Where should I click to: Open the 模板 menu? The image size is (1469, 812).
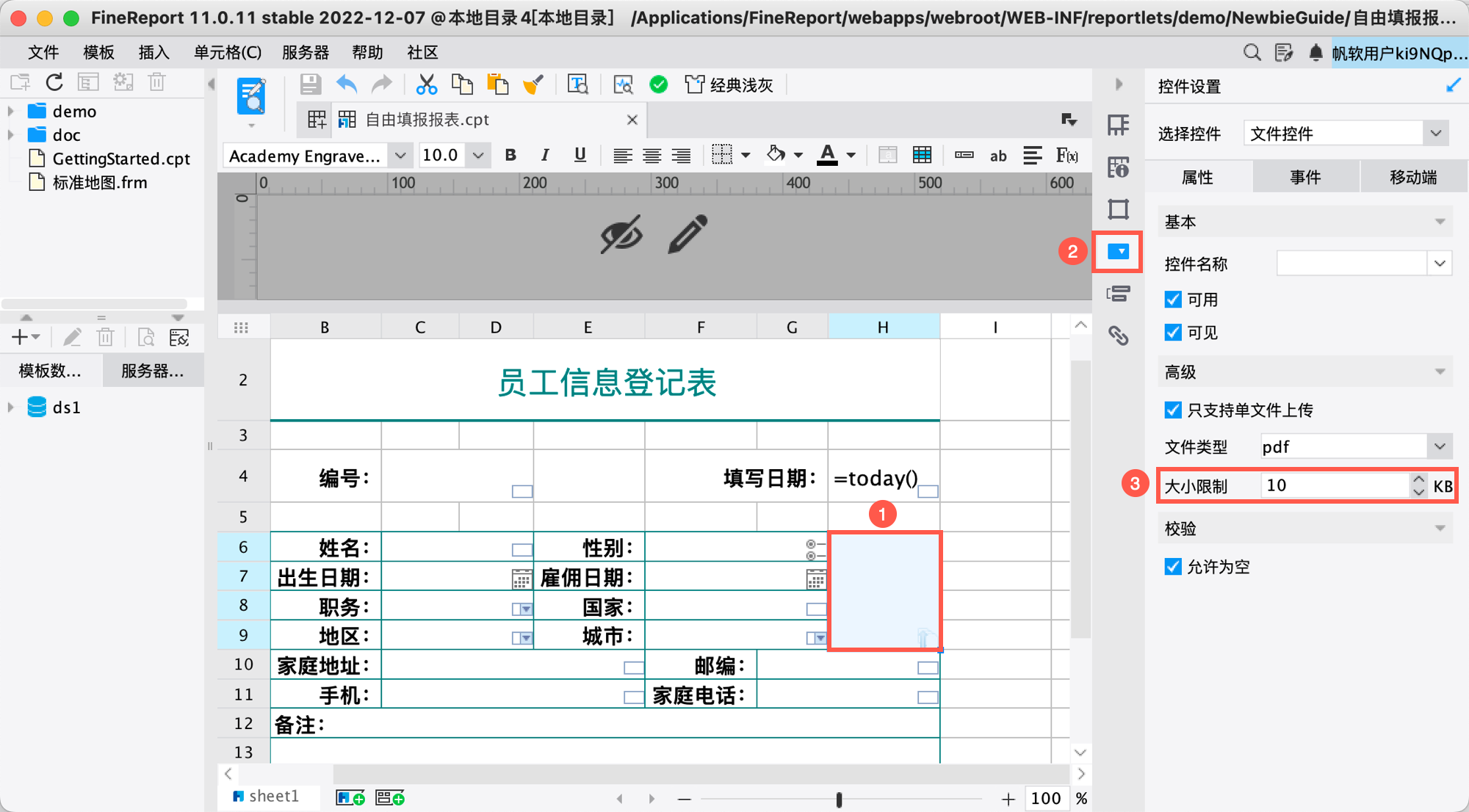point(98,52)
